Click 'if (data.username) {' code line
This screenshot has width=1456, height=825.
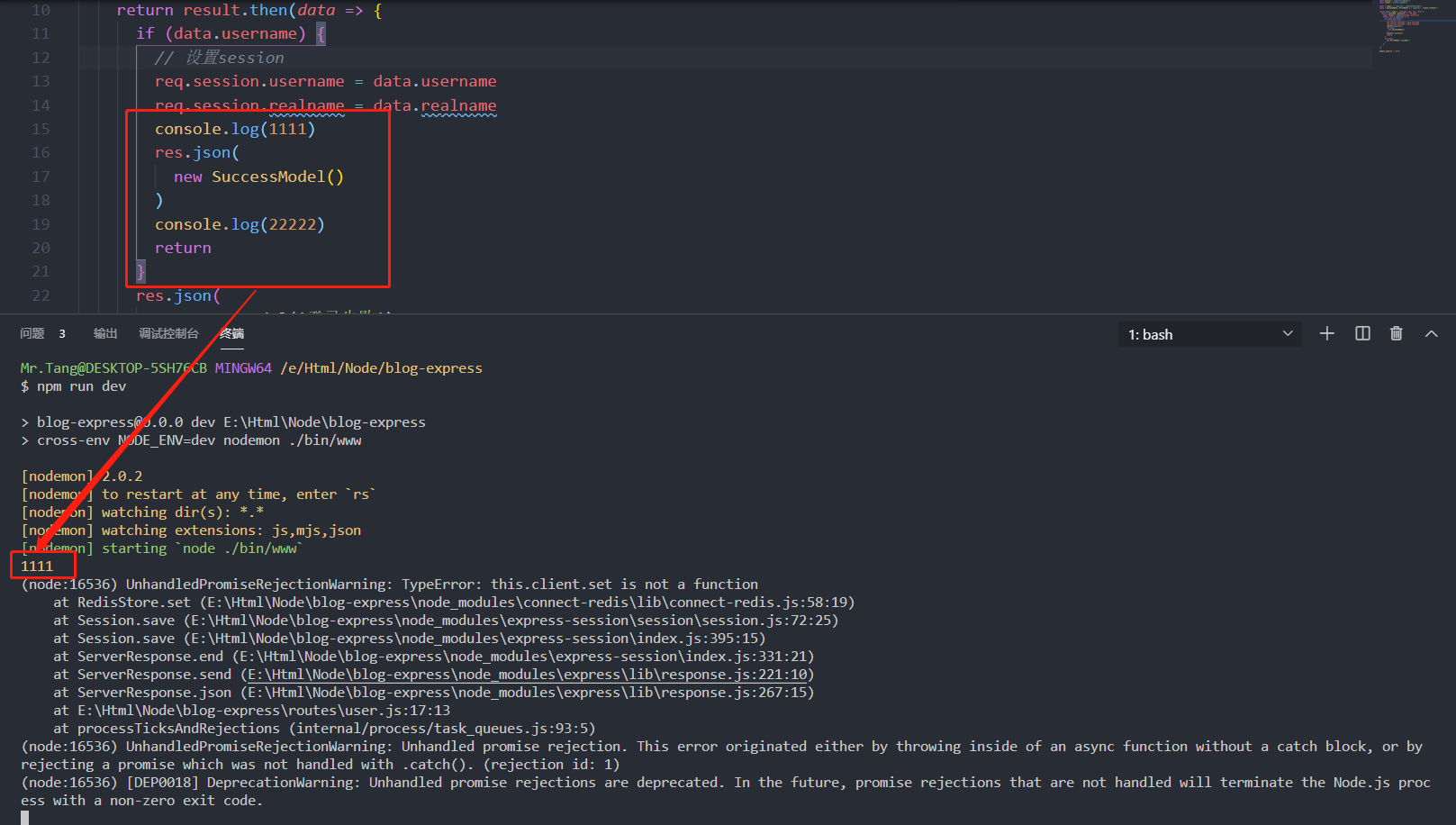(x=231, y=33)
